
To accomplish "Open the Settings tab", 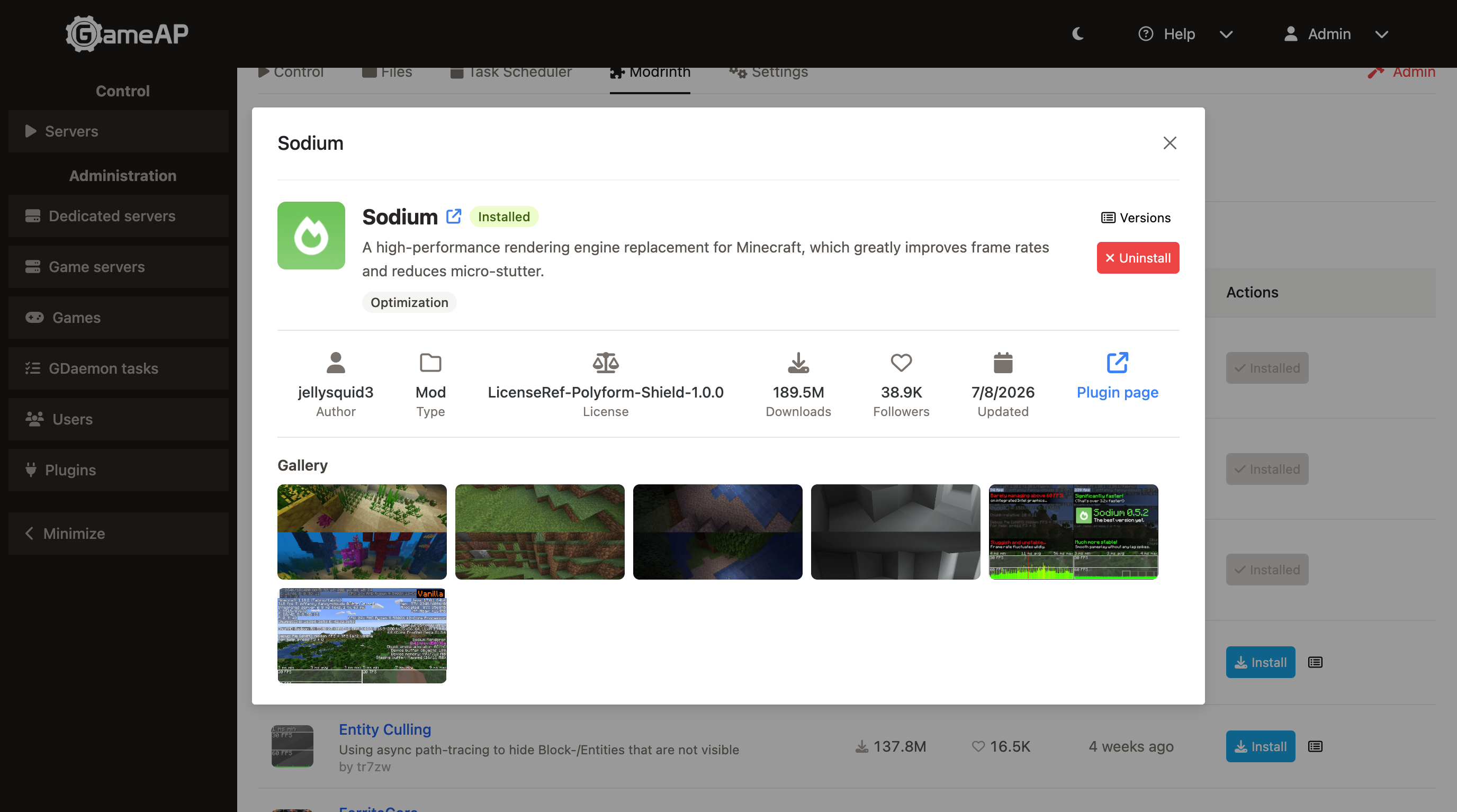I will tap(768, 73).
